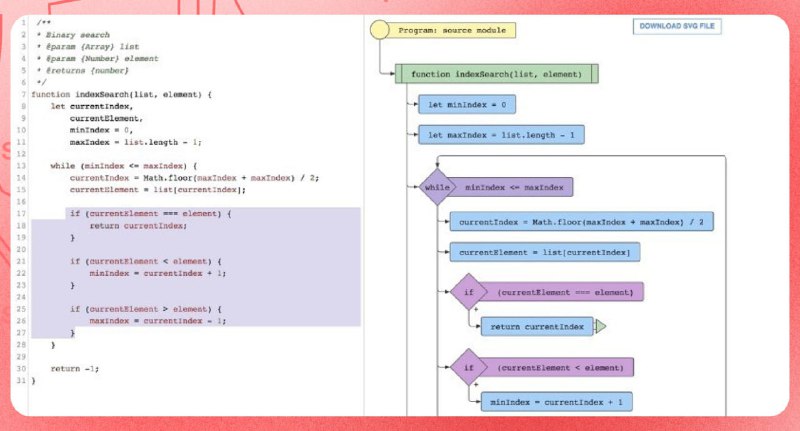Click the Download SVG File button

[x=677, y=27]
